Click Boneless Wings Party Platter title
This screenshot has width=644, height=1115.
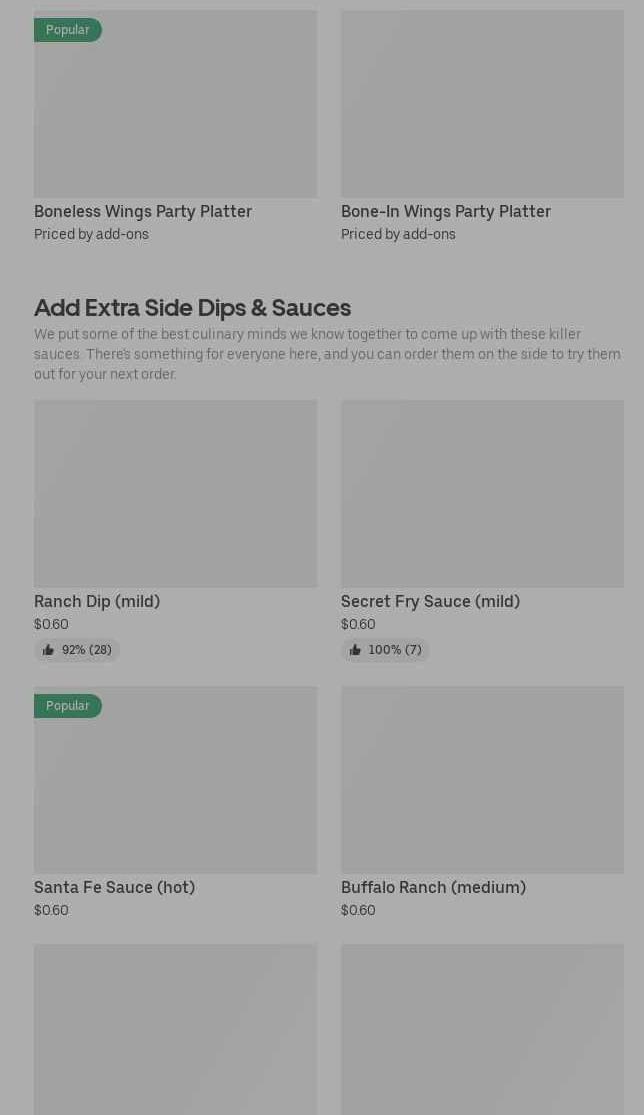pyautogui.click(x=143, y=211)
